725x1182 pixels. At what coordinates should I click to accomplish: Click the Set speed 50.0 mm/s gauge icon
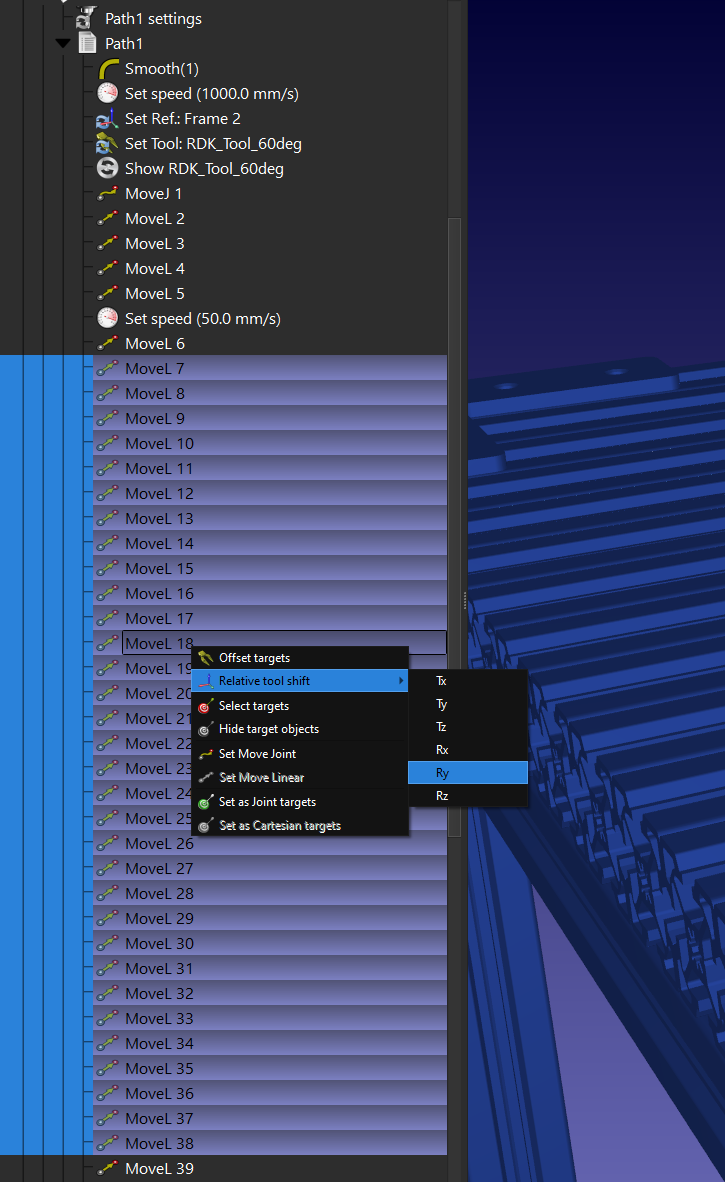[108, 319]
